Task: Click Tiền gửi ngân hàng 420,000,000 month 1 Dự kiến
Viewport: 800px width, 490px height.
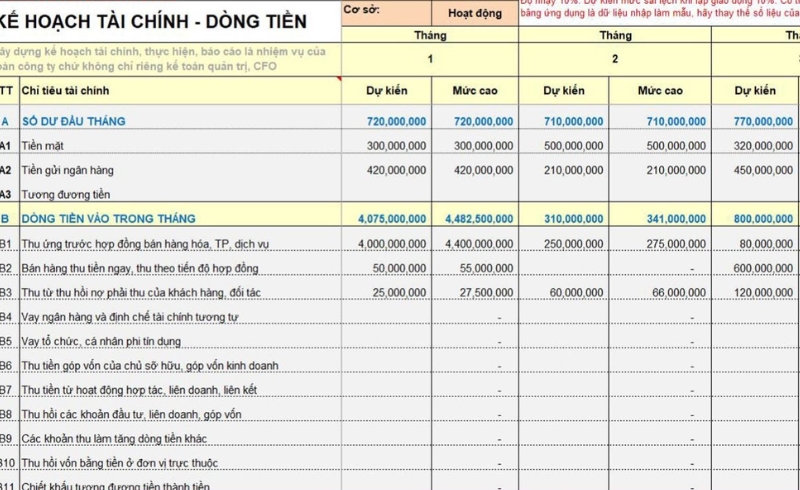Action: coord(396,170)
